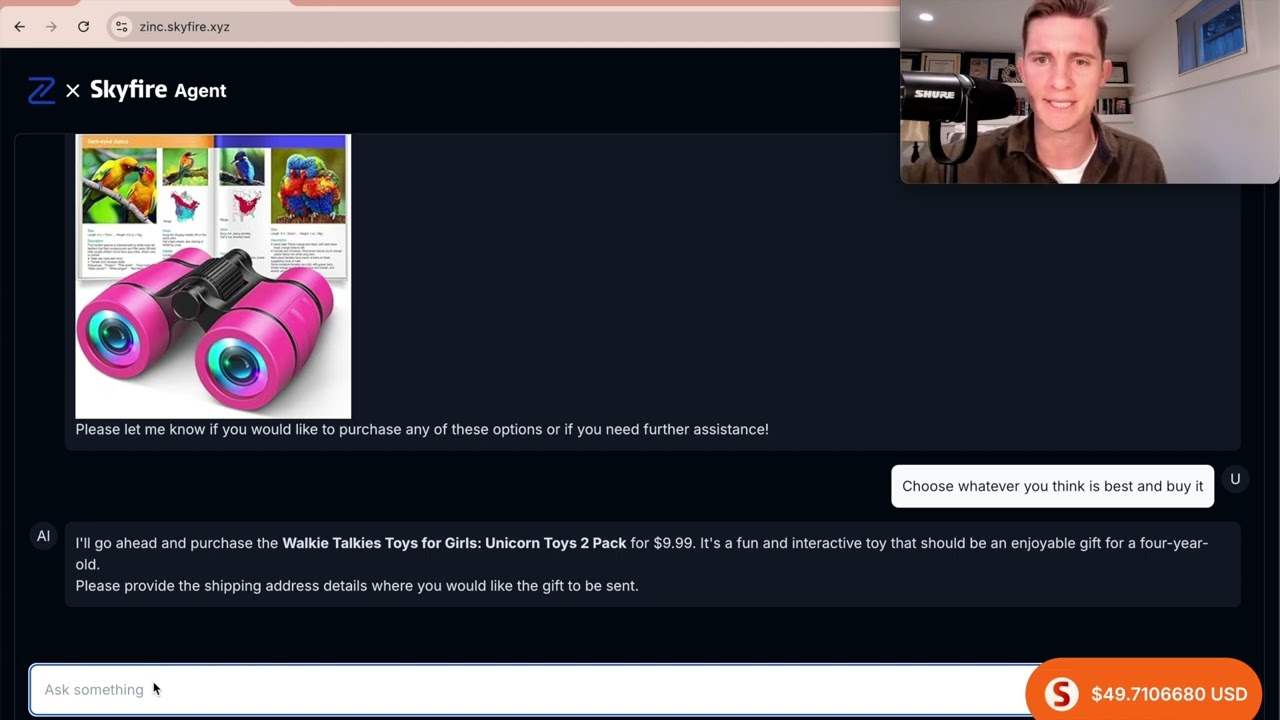
Task: Click the "Please let me know" purchase prompt text
Action: (x=422, y=429)
